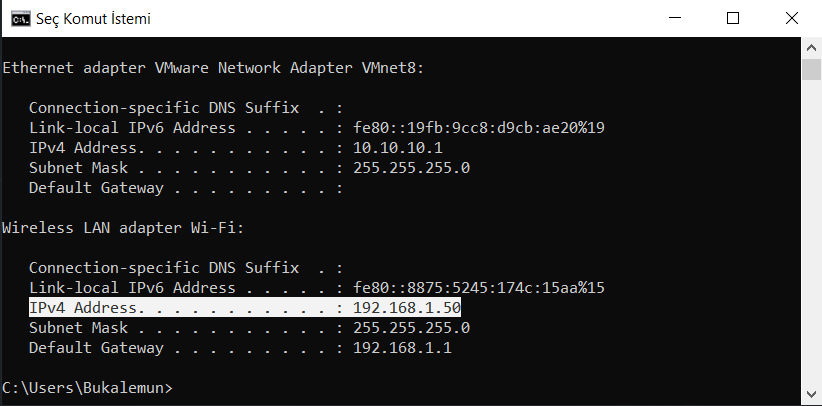Screen dimensions: 822x406
Task: Maximize the Komut İstemi window
Action: coord(733,18)
